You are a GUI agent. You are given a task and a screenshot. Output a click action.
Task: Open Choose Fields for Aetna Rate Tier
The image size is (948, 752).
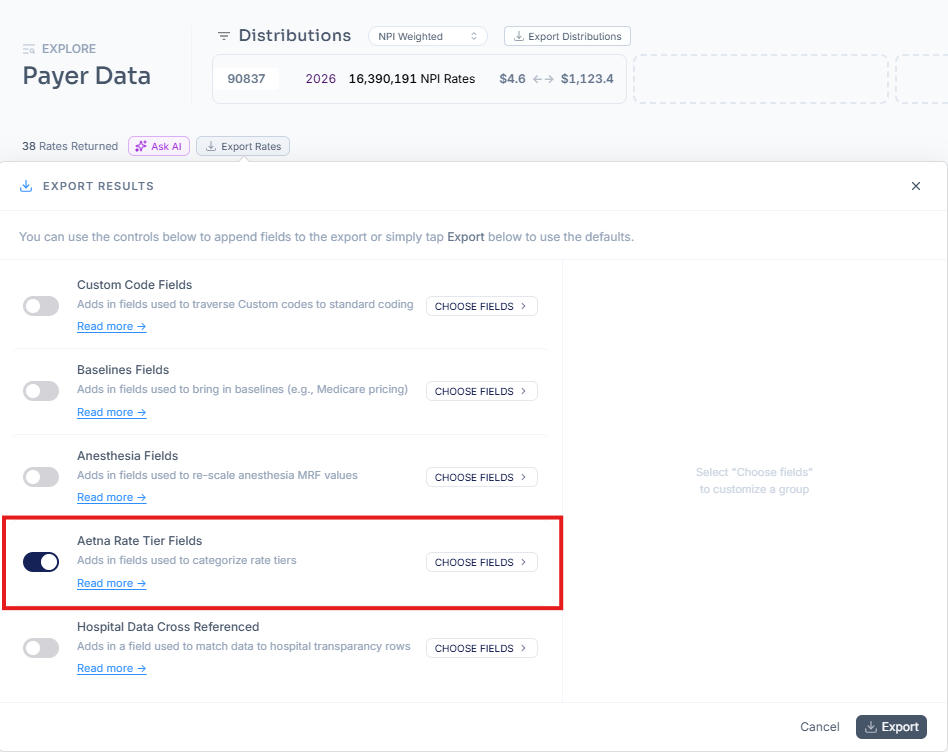(481, 562)
